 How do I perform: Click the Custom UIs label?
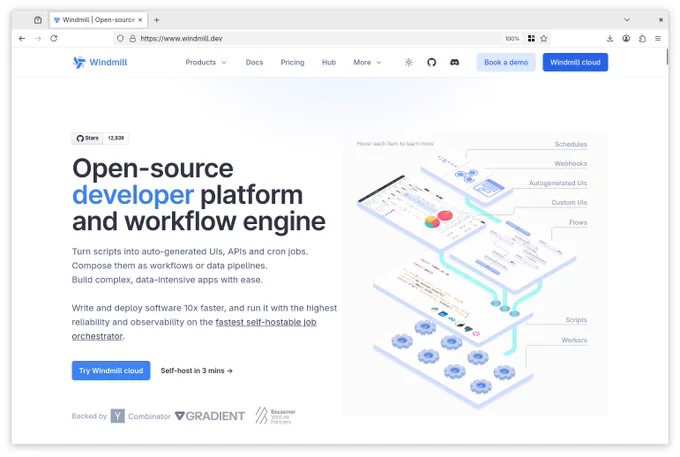[x=569, y=202]
